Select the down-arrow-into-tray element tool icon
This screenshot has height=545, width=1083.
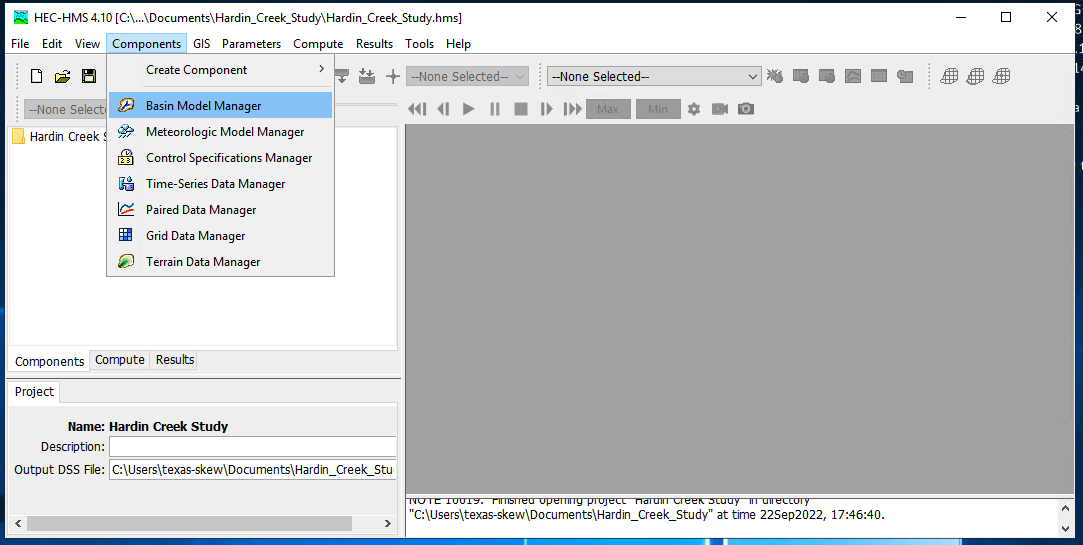click(x=367, y=77)
